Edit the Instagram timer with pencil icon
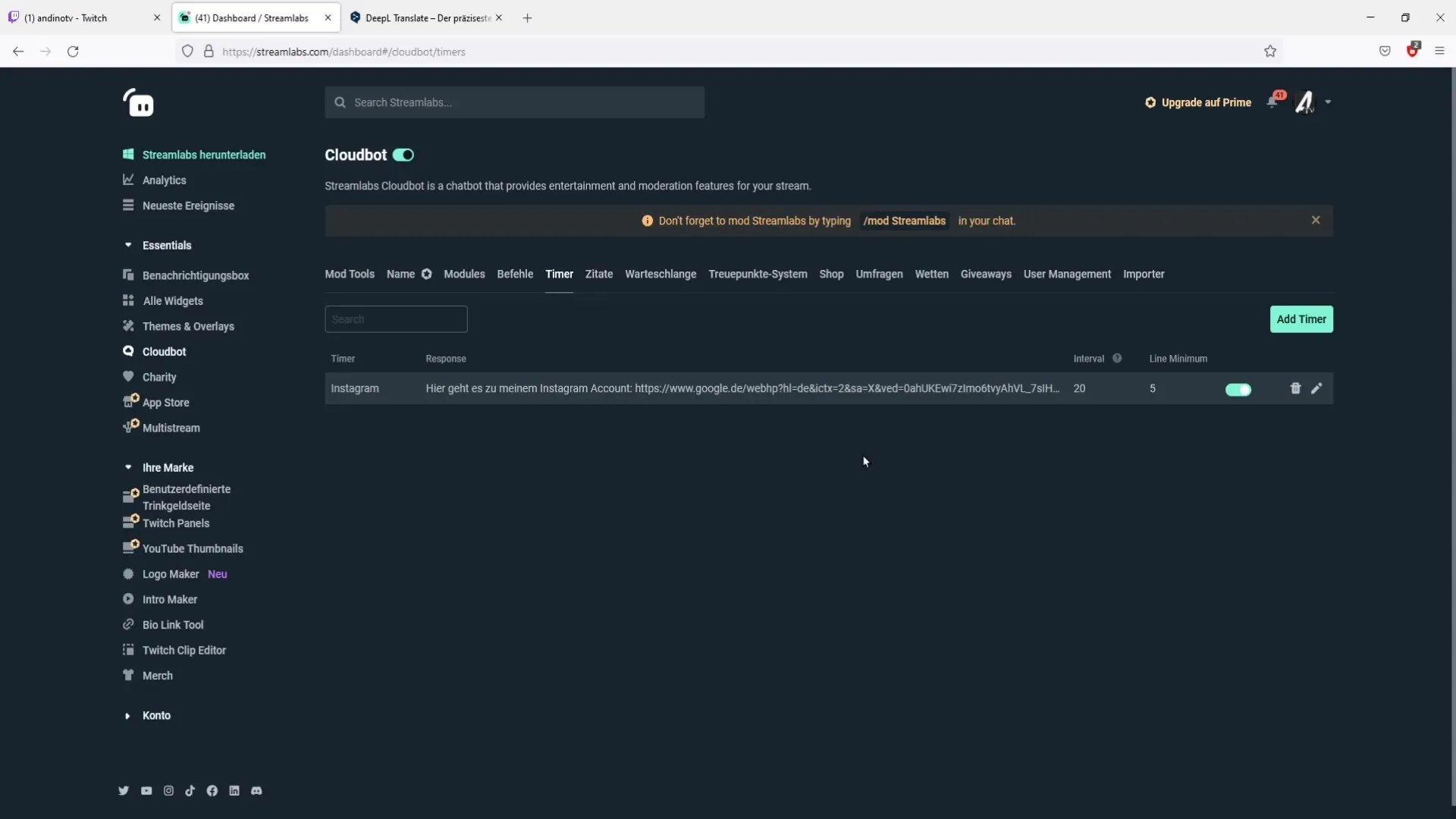The height and width of the screenshot is (819, 1456). coord(1316,388)
